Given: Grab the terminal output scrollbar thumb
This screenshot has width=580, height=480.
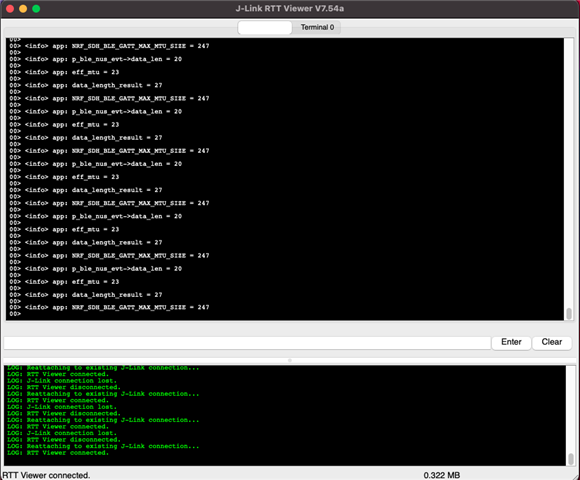Looking at the screenshot, I should point(569,314).
